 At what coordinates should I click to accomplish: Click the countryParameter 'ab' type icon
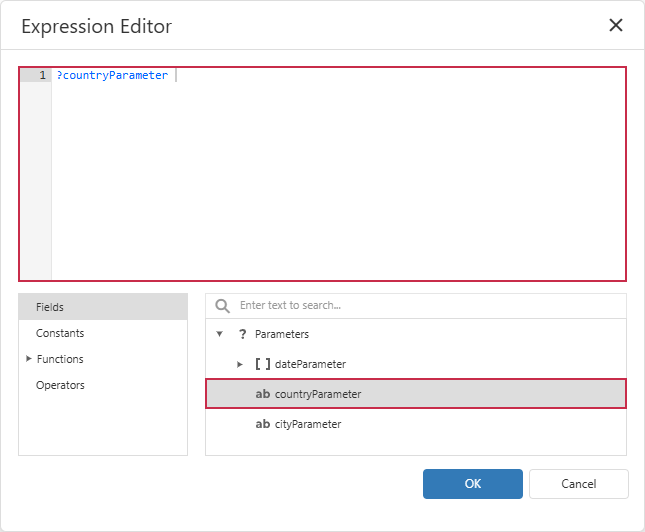click(263, 394)
